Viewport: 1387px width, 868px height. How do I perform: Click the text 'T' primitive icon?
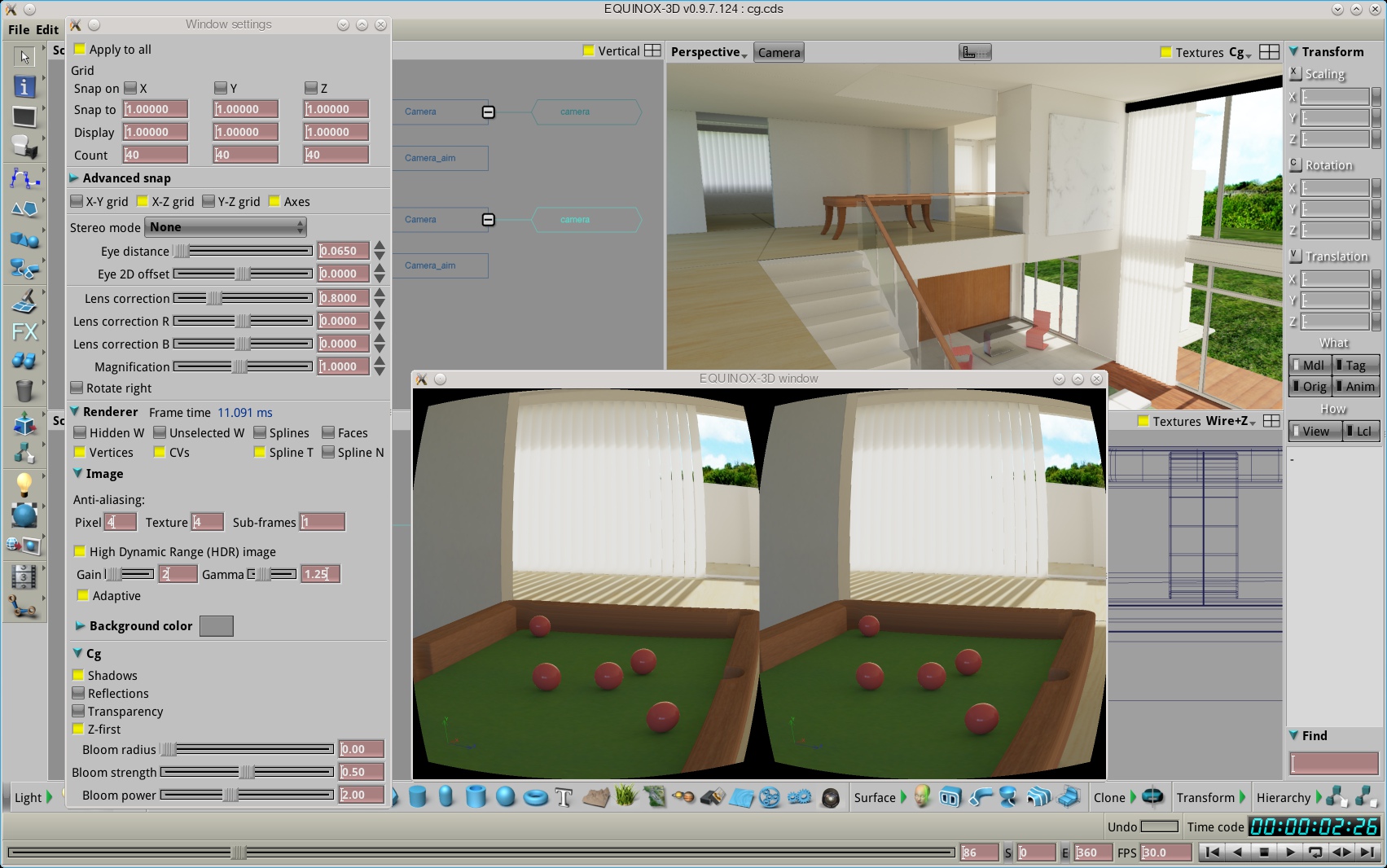coord(564,797)
